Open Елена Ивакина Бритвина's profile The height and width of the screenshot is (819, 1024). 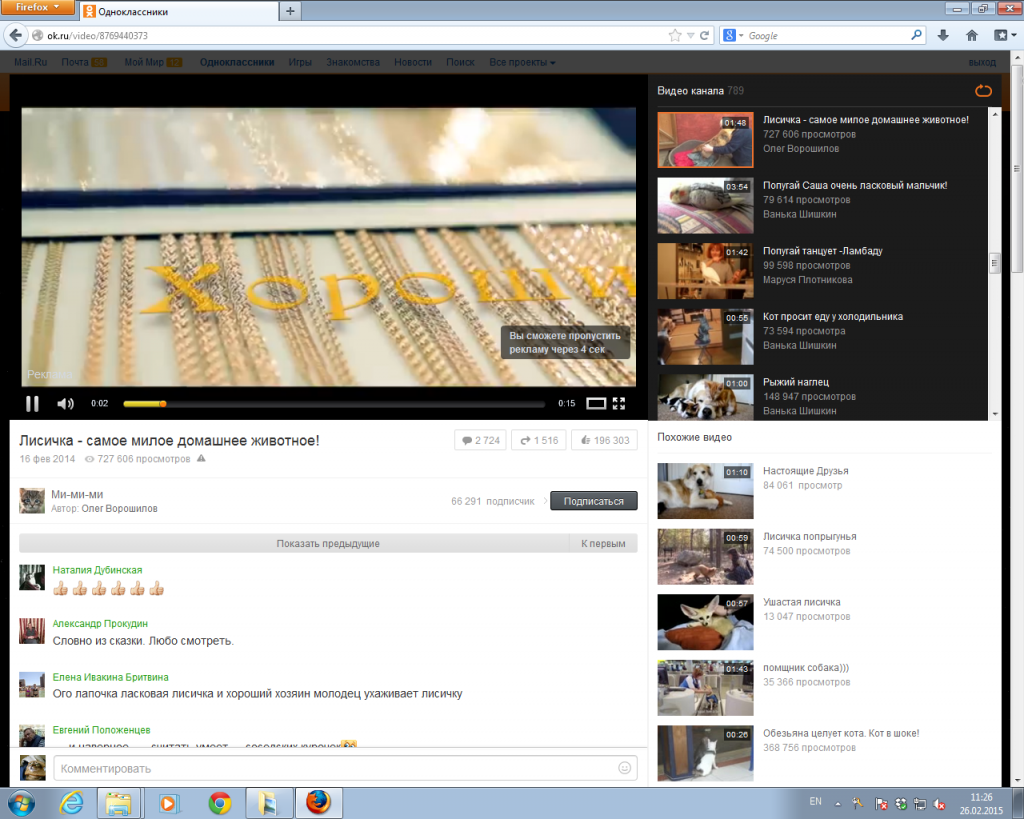[x=110, y=677]
